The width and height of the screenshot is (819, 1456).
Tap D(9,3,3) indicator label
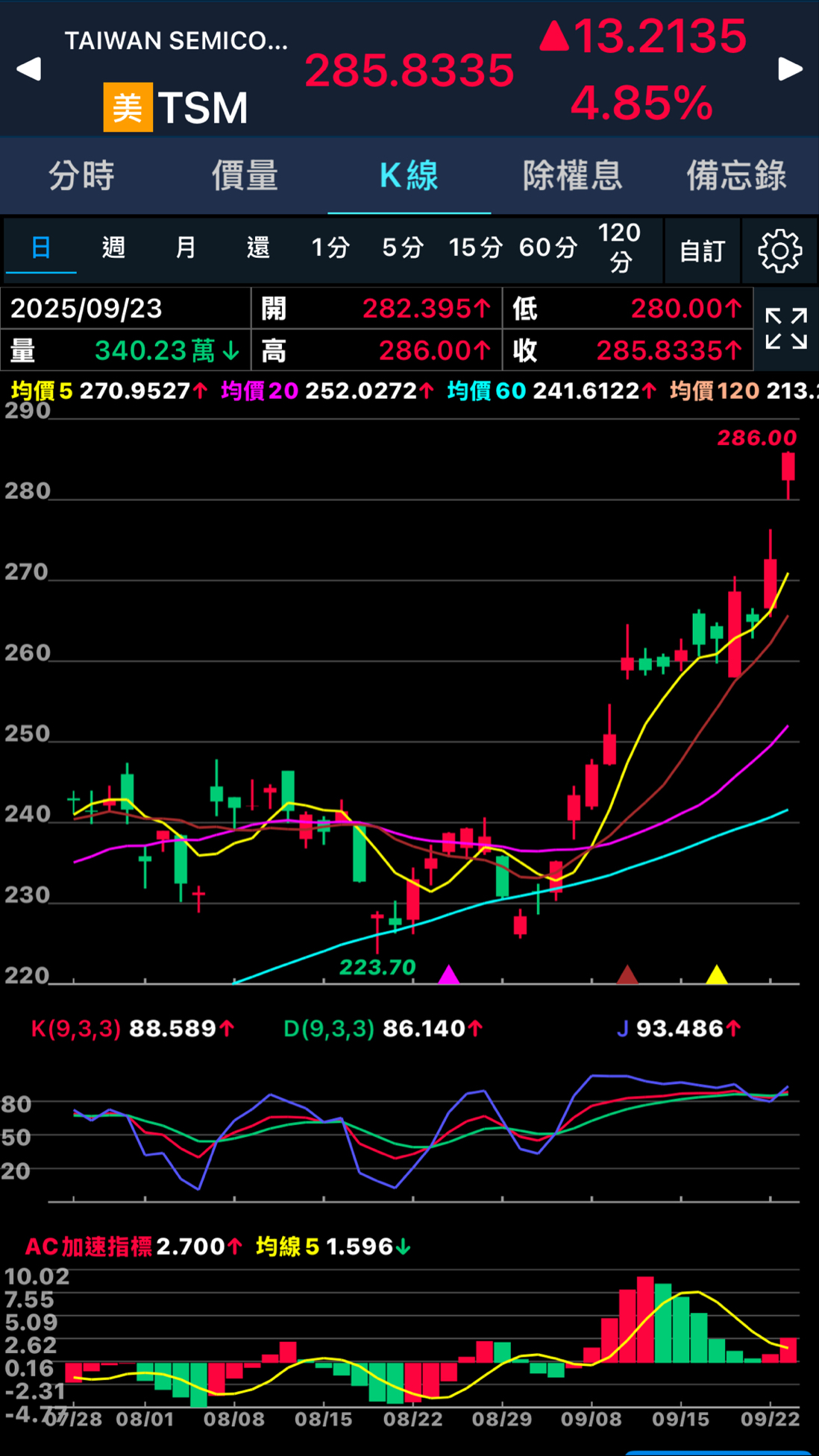[329, 1029]
